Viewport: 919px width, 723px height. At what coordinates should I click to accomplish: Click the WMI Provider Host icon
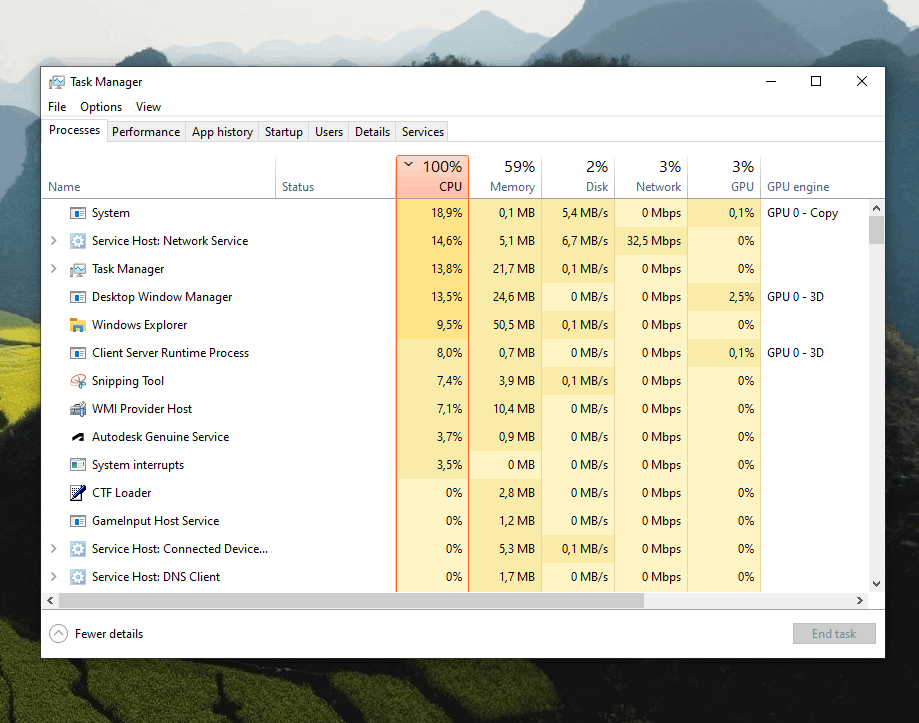(x=78, y=409)
